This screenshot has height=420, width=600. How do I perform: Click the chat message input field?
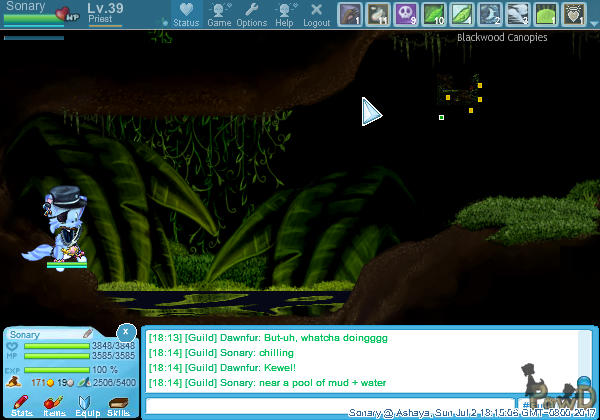[330, 405]
